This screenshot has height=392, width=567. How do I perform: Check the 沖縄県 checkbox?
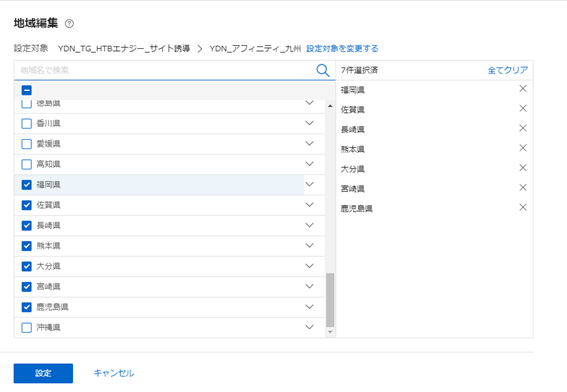coord(27,328)
